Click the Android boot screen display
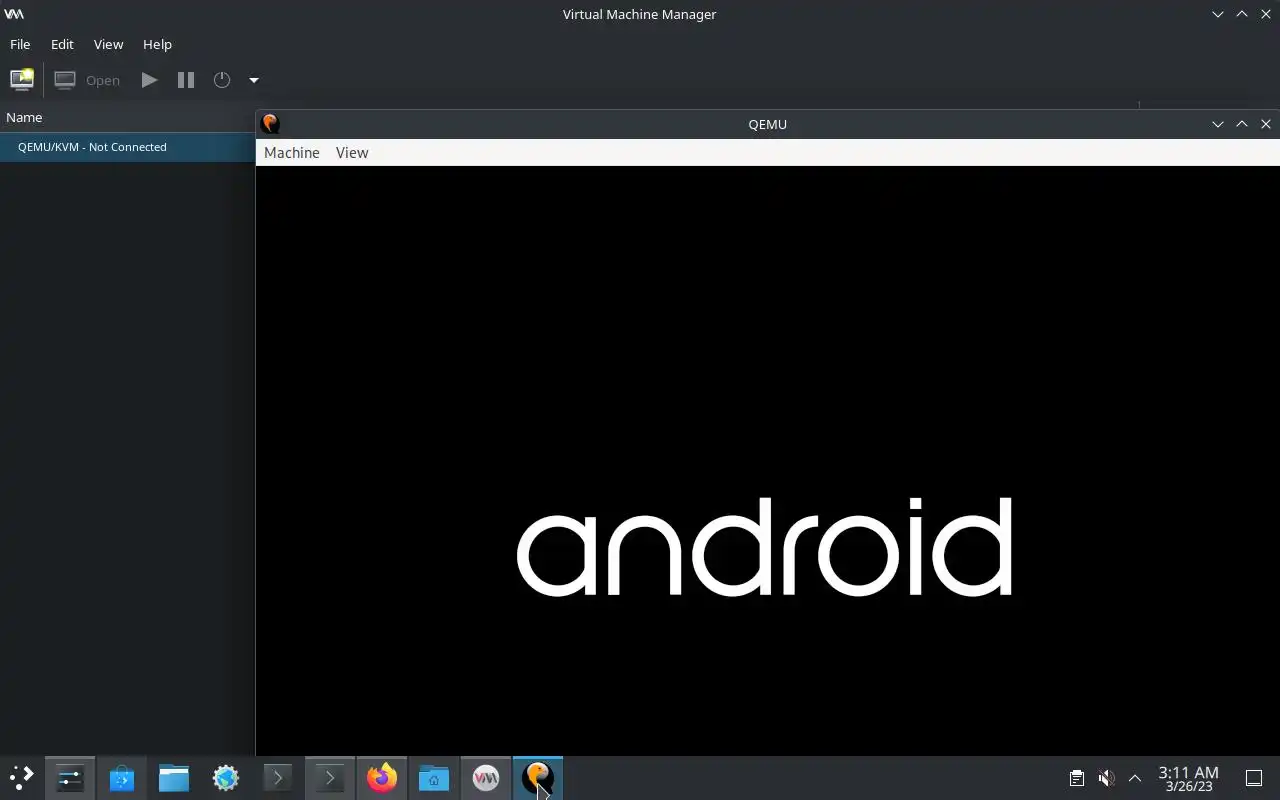The height and width of the screenshot is (800, 1280). [x=767, y=461]
